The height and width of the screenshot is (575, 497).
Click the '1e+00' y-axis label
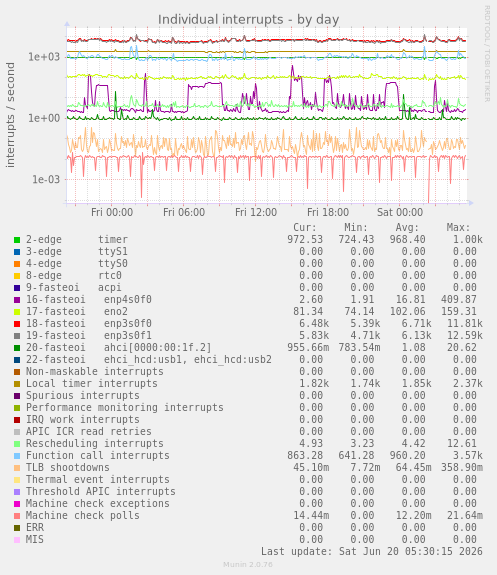(x=44, y=118)
